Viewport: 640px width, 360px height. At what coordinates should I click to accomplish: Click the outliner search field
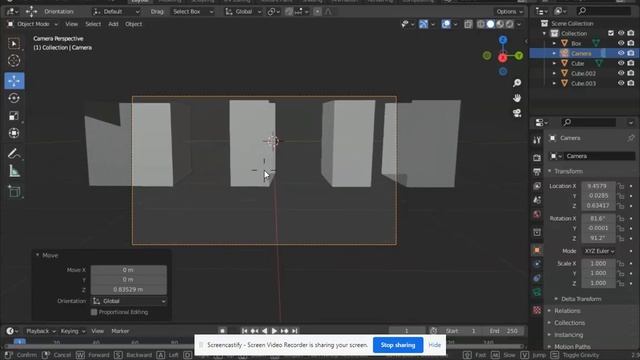604,11
